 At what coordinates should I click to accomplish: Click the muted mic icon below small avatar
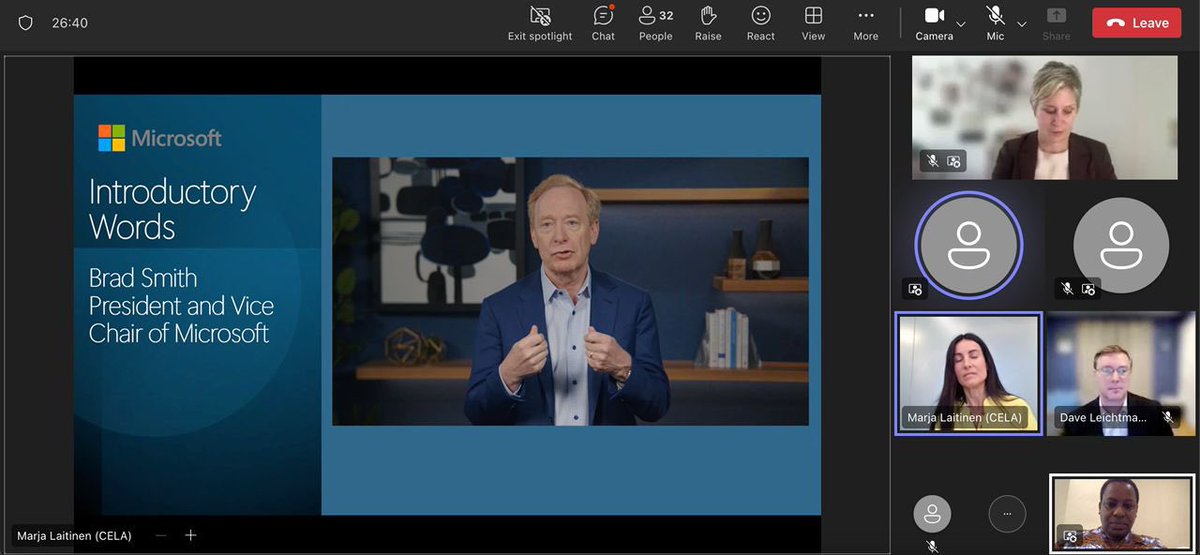click(932, 546)
